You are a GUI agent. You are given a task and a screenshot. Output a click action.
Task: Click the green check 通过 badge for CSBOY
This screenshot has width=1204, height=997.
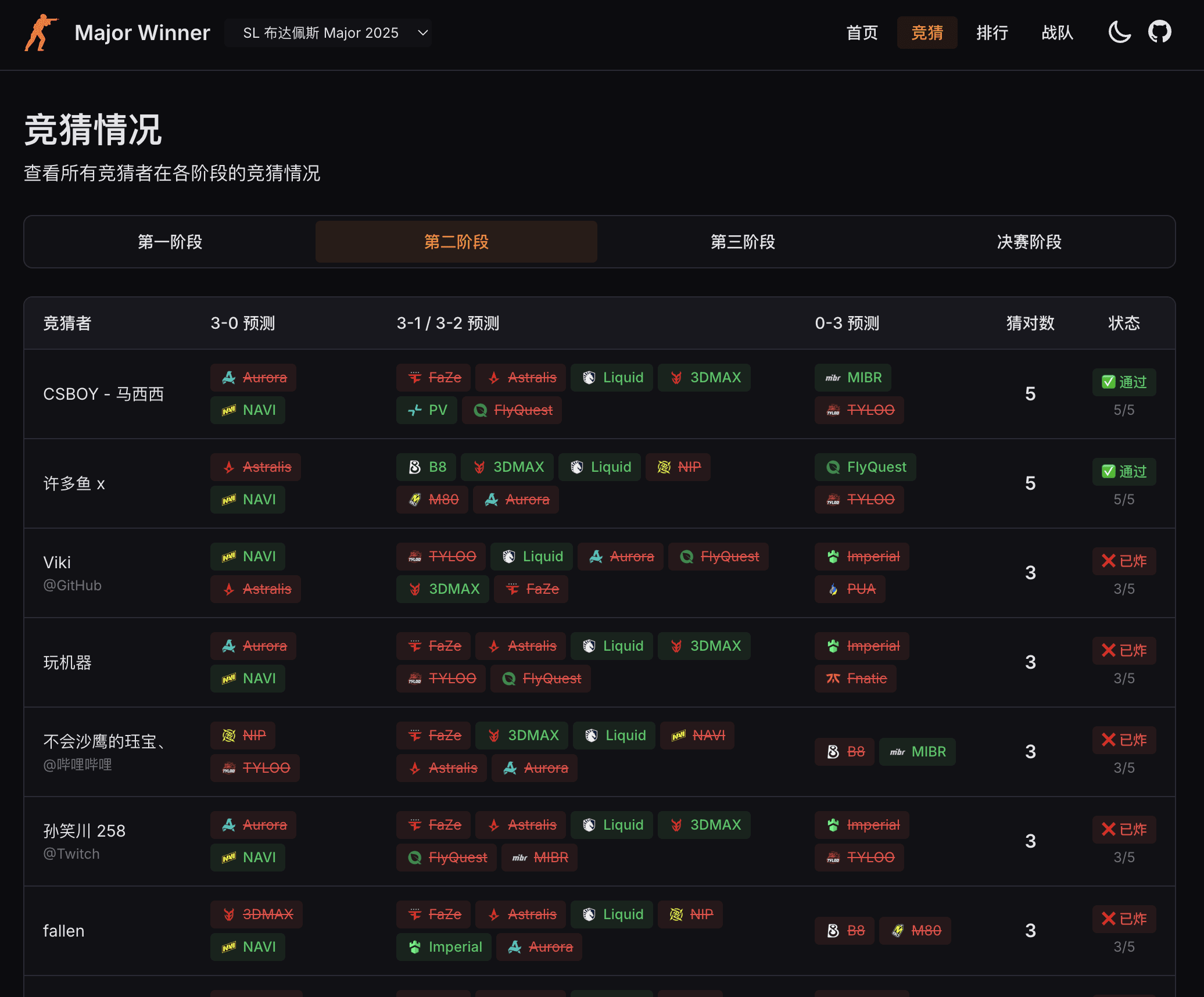(1124, 382)
